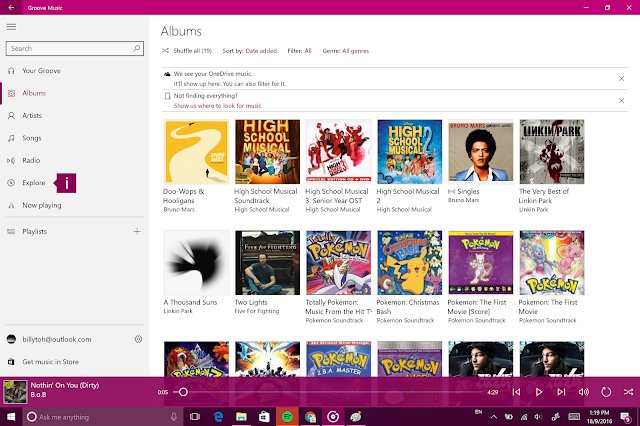Screen dimensions: 640x426
Task: Open the Windows Start menu
Action: pos(11,417)
